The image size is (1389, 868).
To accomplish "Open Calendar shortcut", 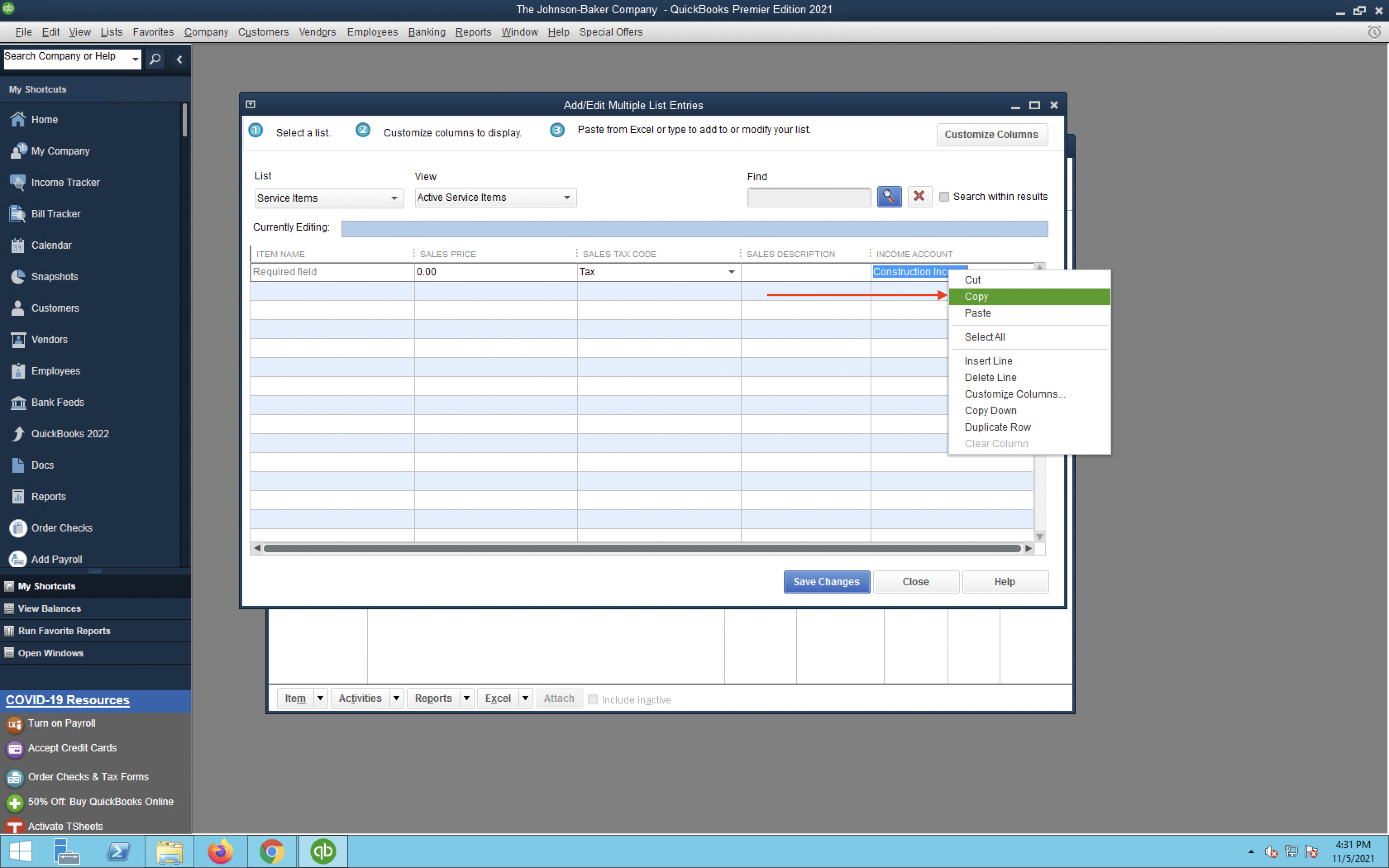I will (51, 245).
